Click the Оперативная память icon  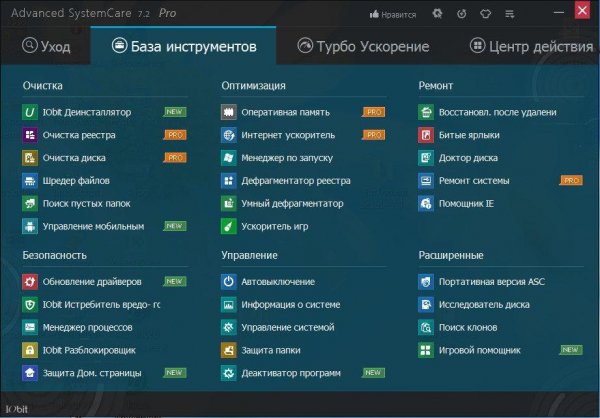point(229,112)
